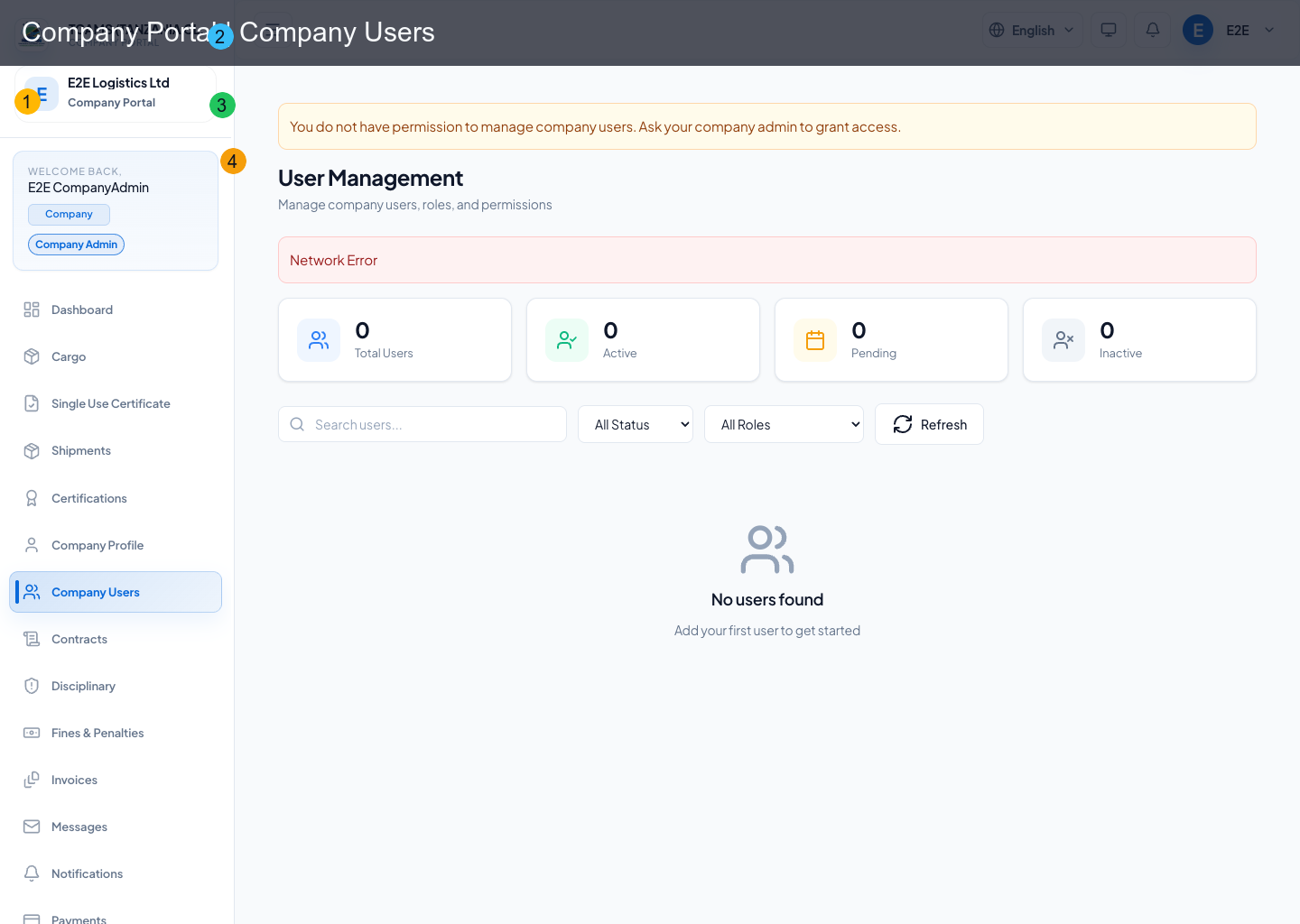Image resolution: width=1300 pixels, height=924 pixels.
Task: Click the notification bell in the top bar
Action: [x=1153, y=30]
